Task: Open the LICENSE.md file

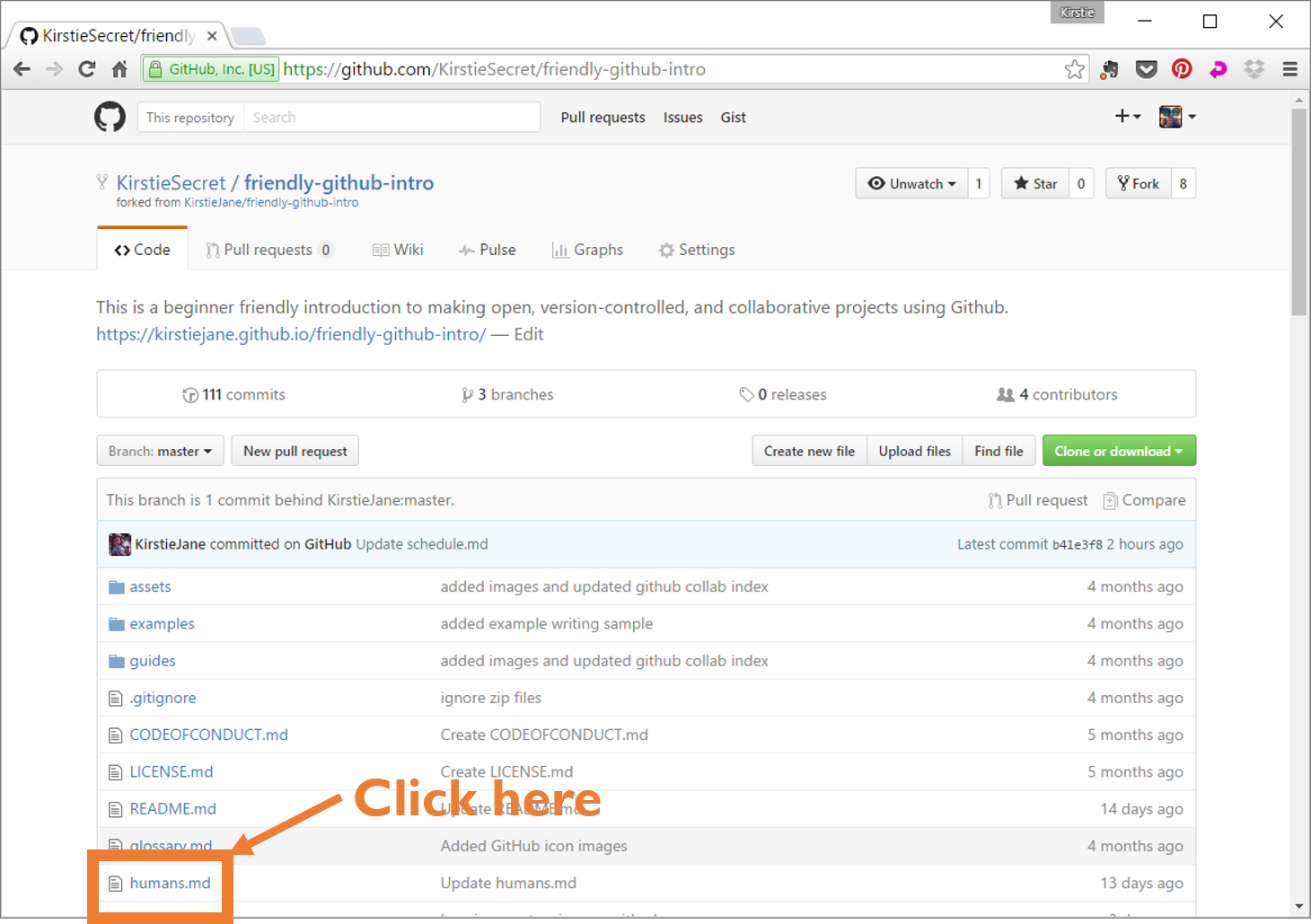Action: [172, 771]
